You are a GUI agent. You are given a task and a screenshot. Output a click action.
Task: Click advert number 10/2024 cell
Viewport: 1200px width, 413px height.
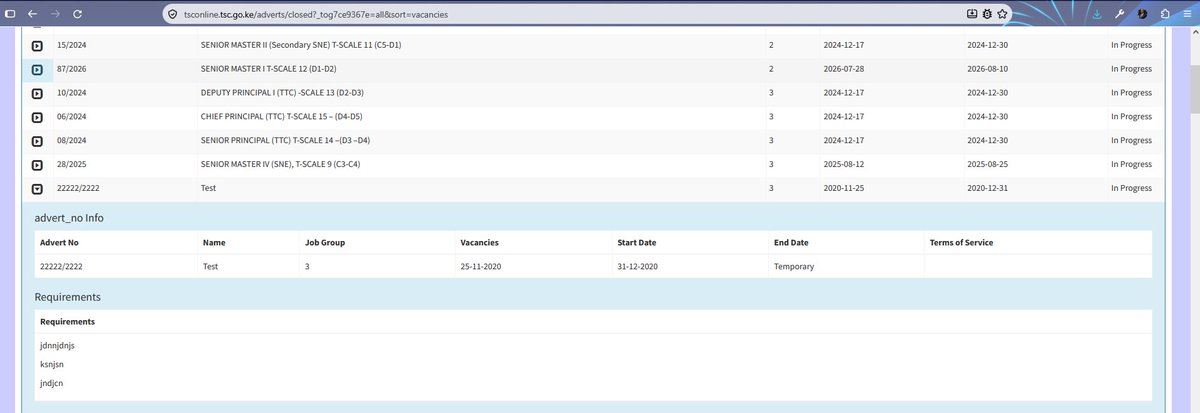(x=72, y=92)
